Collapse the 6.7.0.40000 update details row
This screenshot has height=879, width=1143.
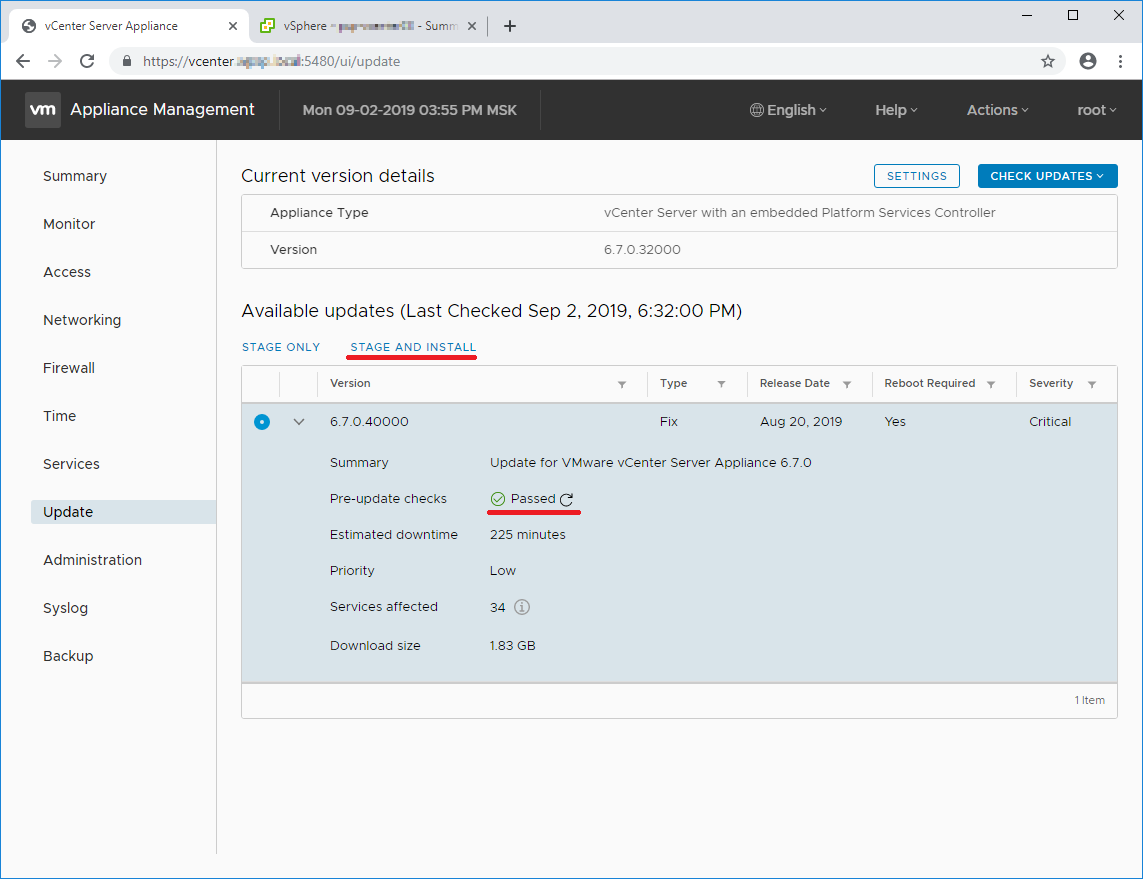pyautogui.click(x=298, y=421)
